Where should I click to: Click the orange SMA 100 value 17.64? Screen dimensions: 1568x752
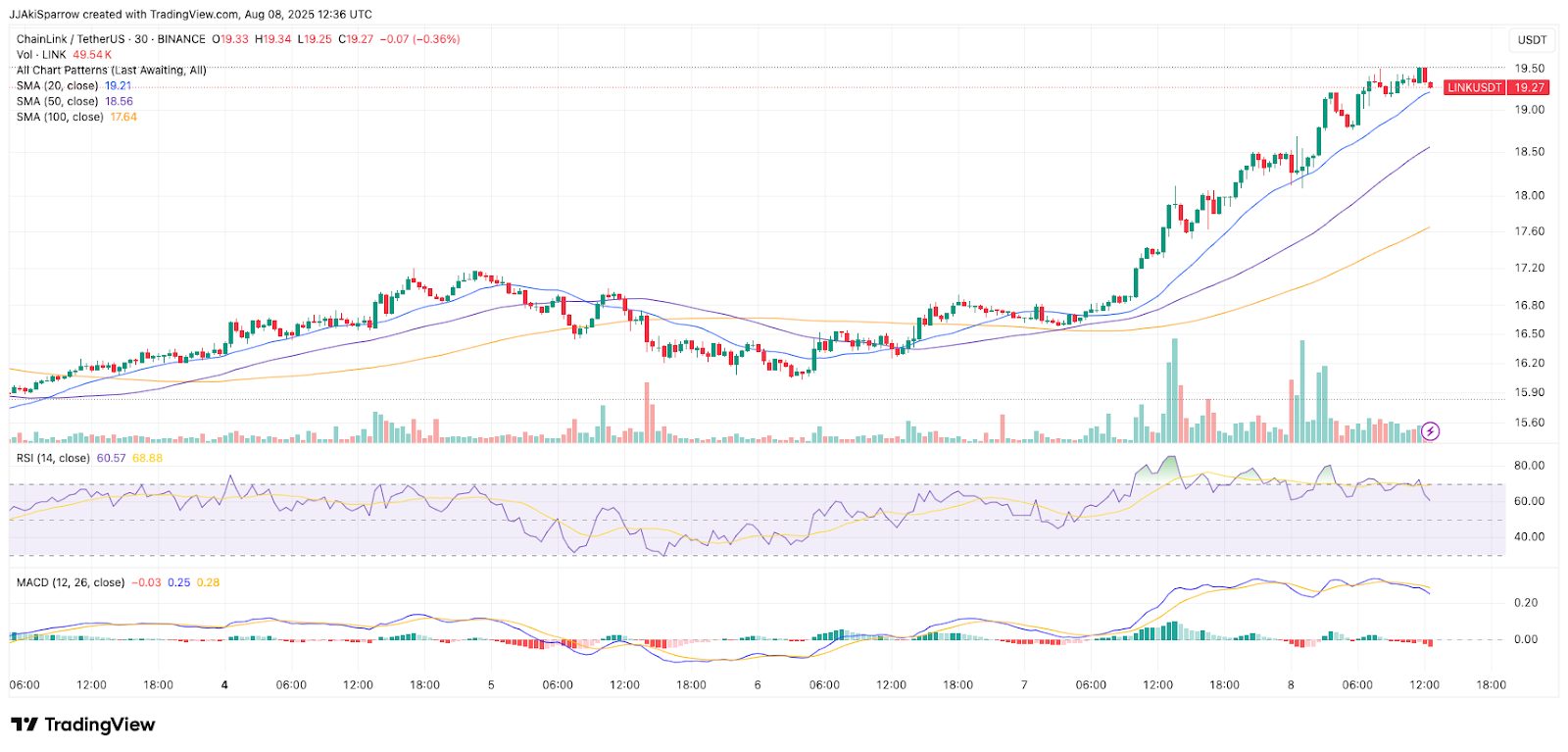click(123, 118)
